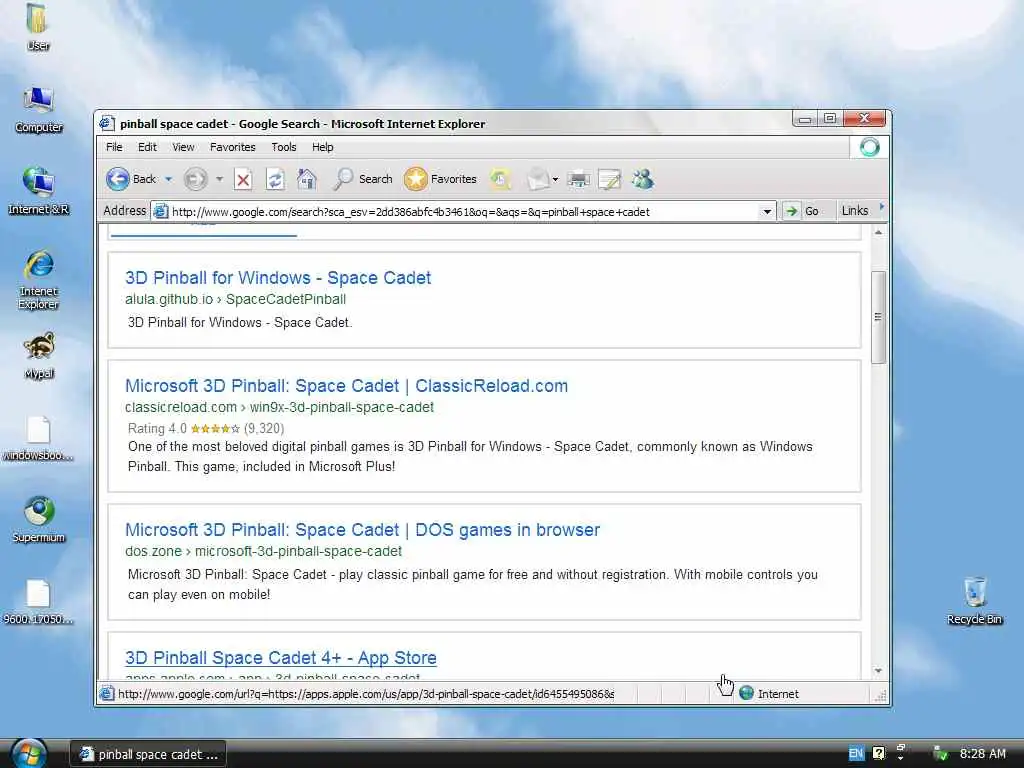Open the Messenger people icon
1024x768 pixels.
[643, 179]
